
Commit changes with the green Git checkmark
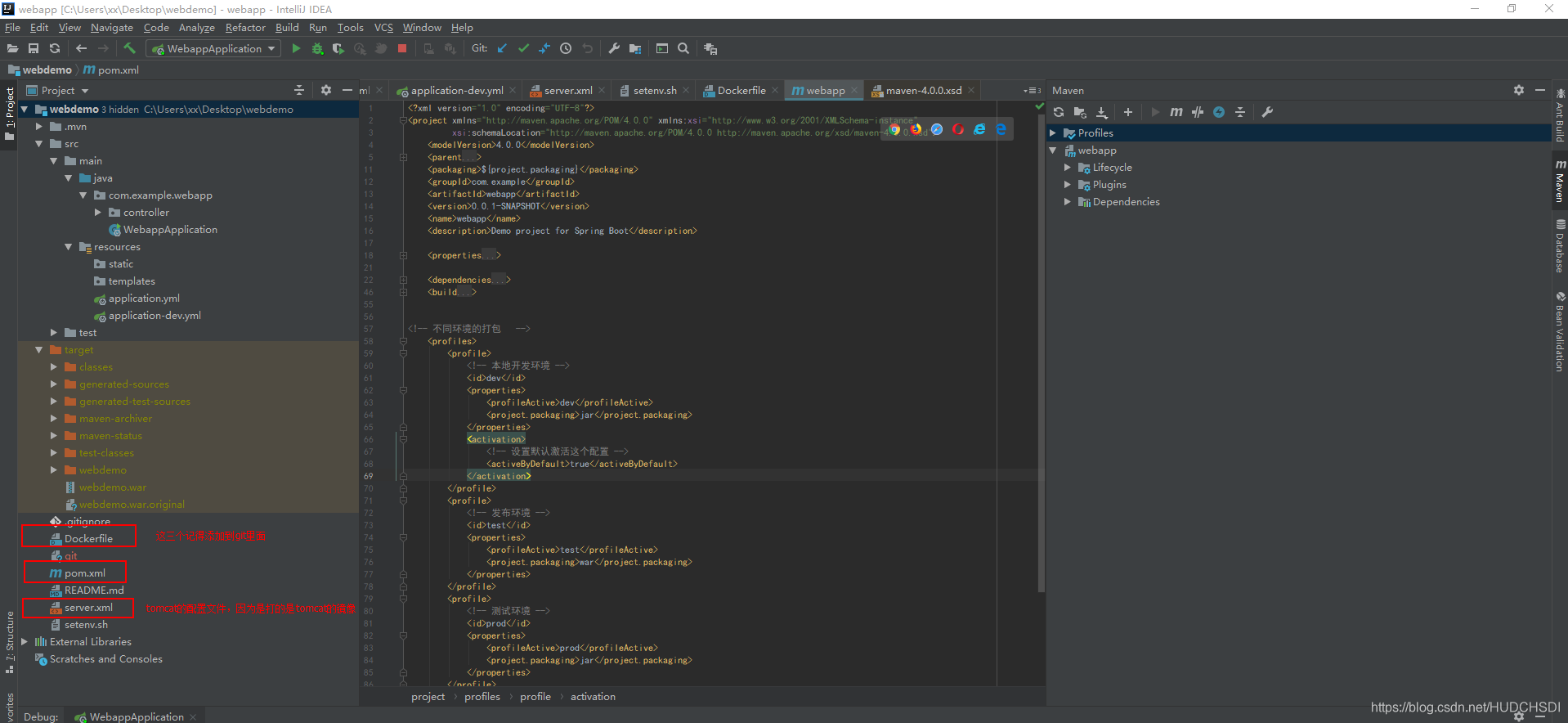pos(523,49)
